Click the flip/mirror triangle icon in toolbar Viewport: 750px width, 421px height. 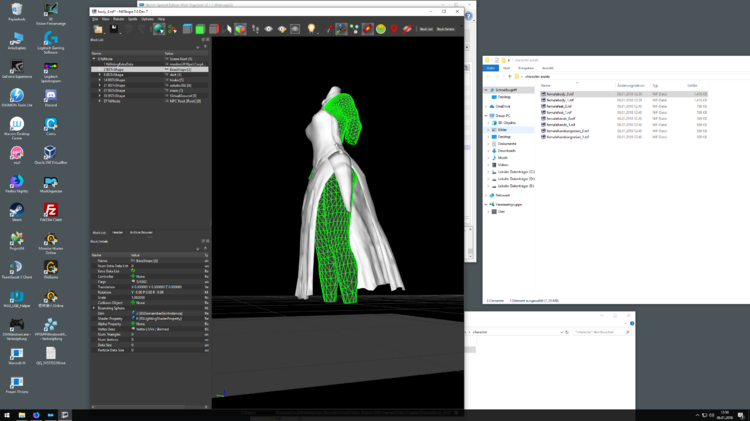point(227,29)
